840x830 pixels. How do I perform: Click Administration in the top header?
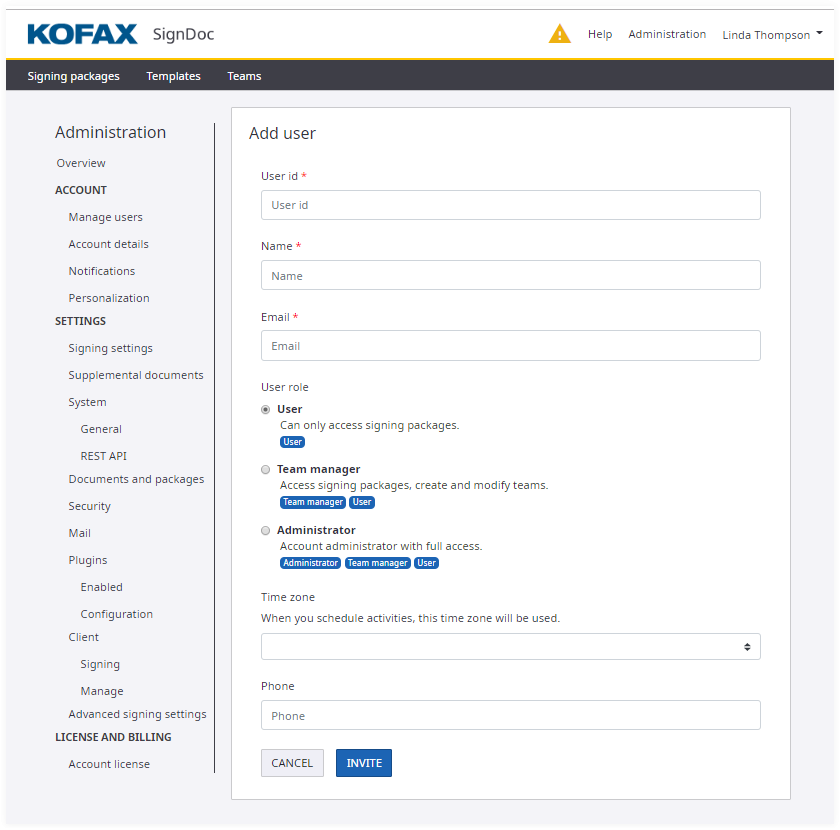(667, 34)
